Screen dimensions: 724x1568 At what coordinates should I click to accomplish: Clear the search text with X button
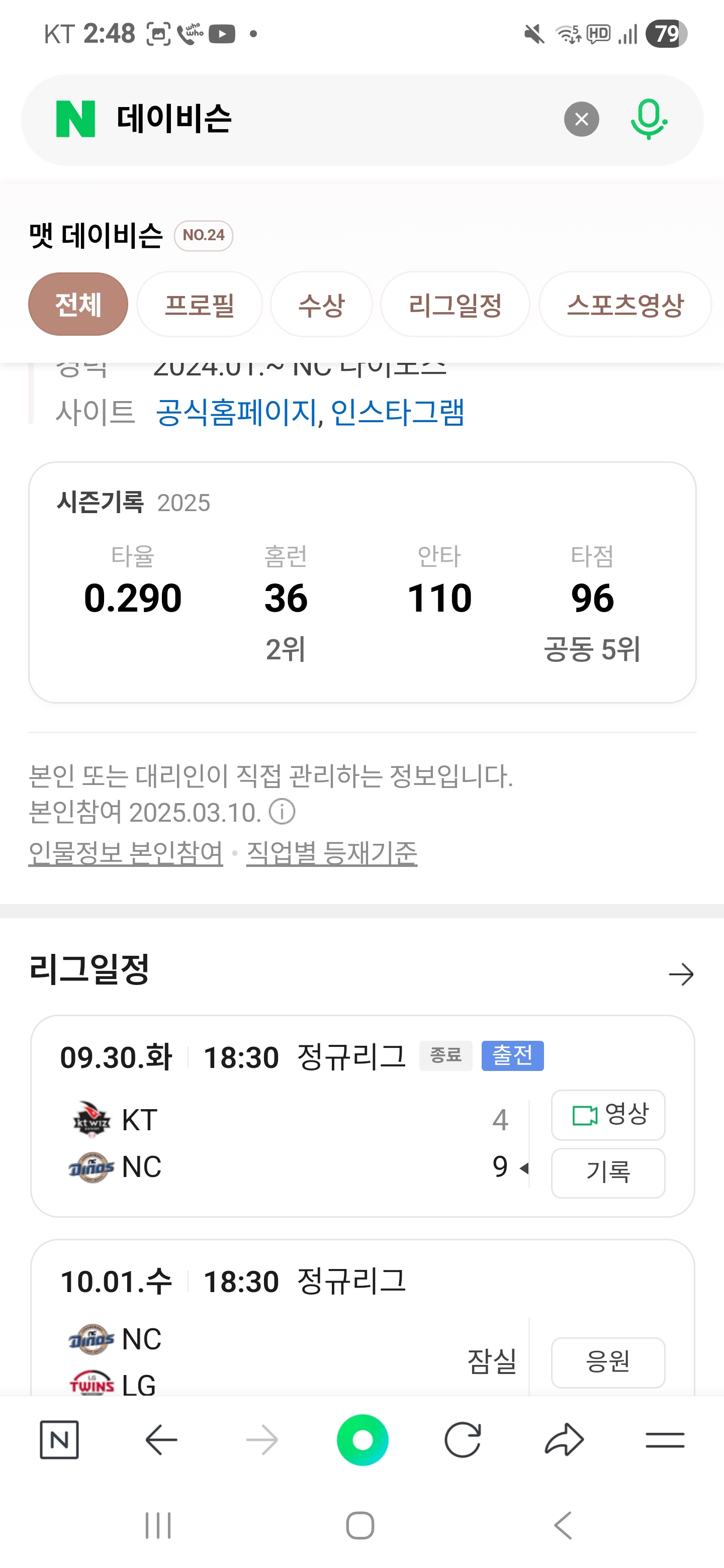coord(581,119)
